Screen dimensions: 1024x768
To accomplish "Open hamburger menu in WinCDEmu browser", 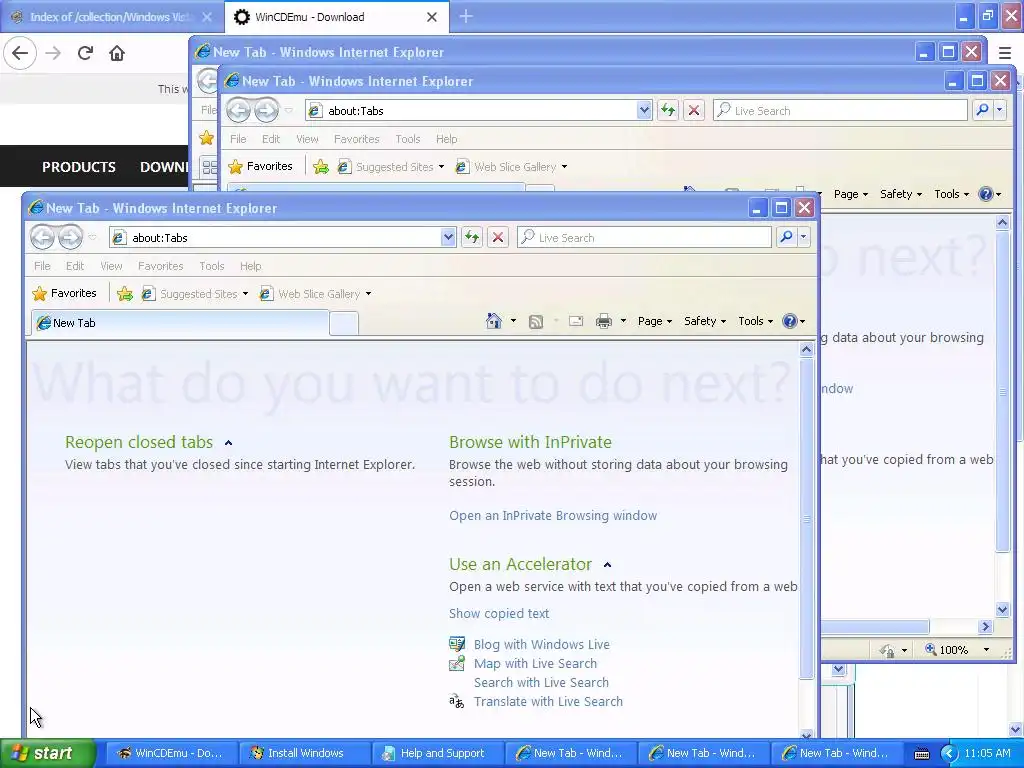I will click(x=1005, y=53).
